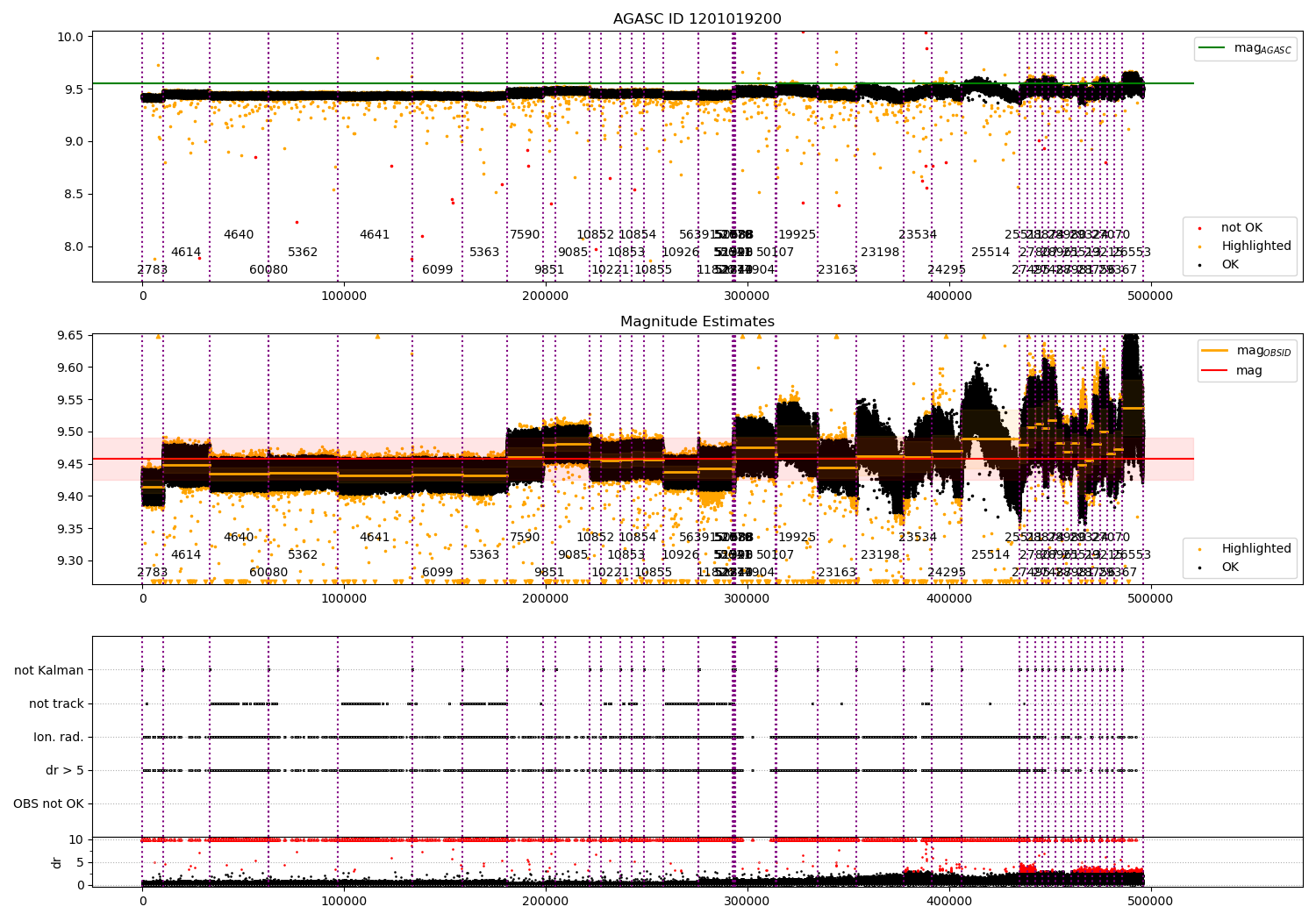Select the mag AGASC legend label
This screenshot has height=921, width=1316.
point(1262,48)
